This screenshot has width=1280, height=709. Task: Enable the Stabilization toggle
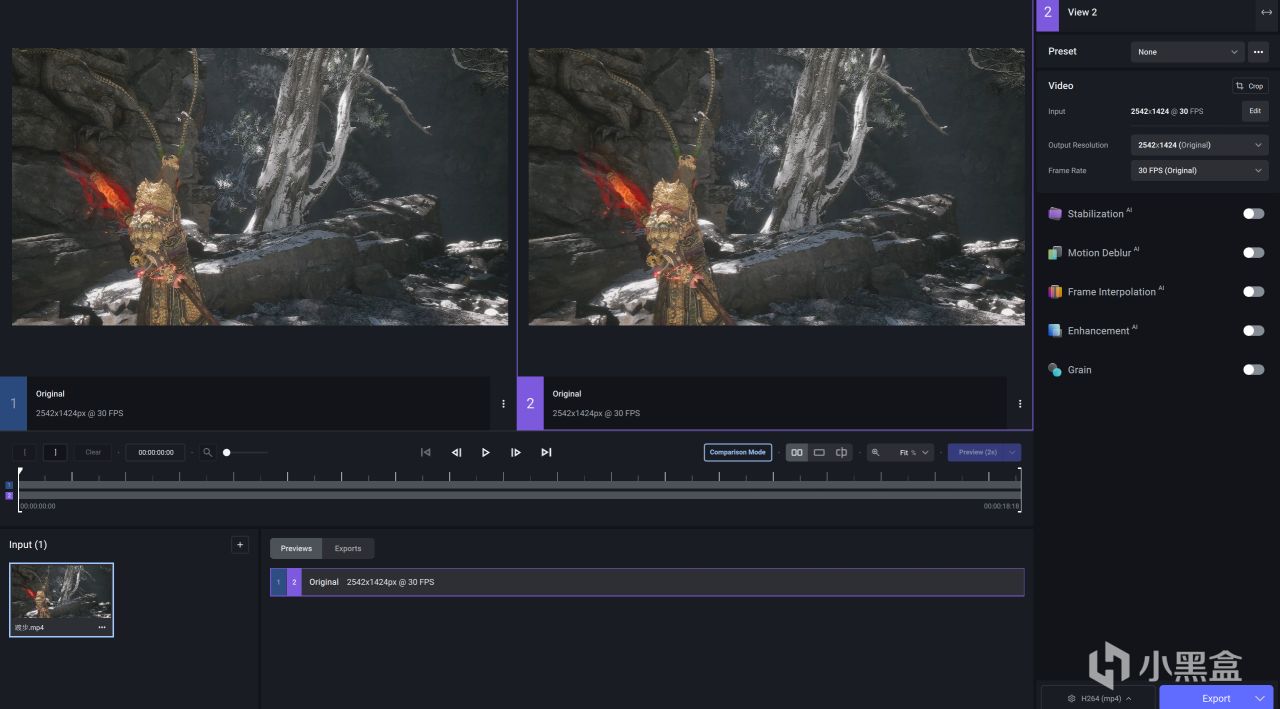tap(1253, 213)
